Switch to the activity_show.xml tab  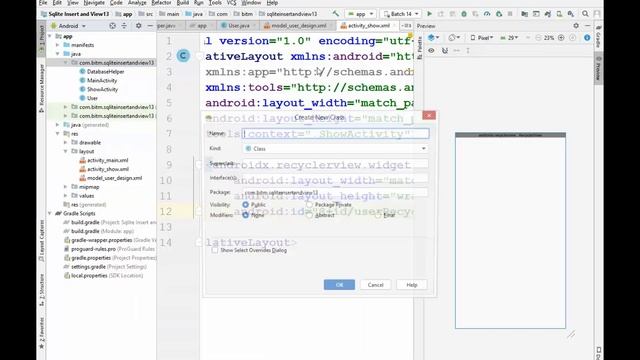[368, 26]
